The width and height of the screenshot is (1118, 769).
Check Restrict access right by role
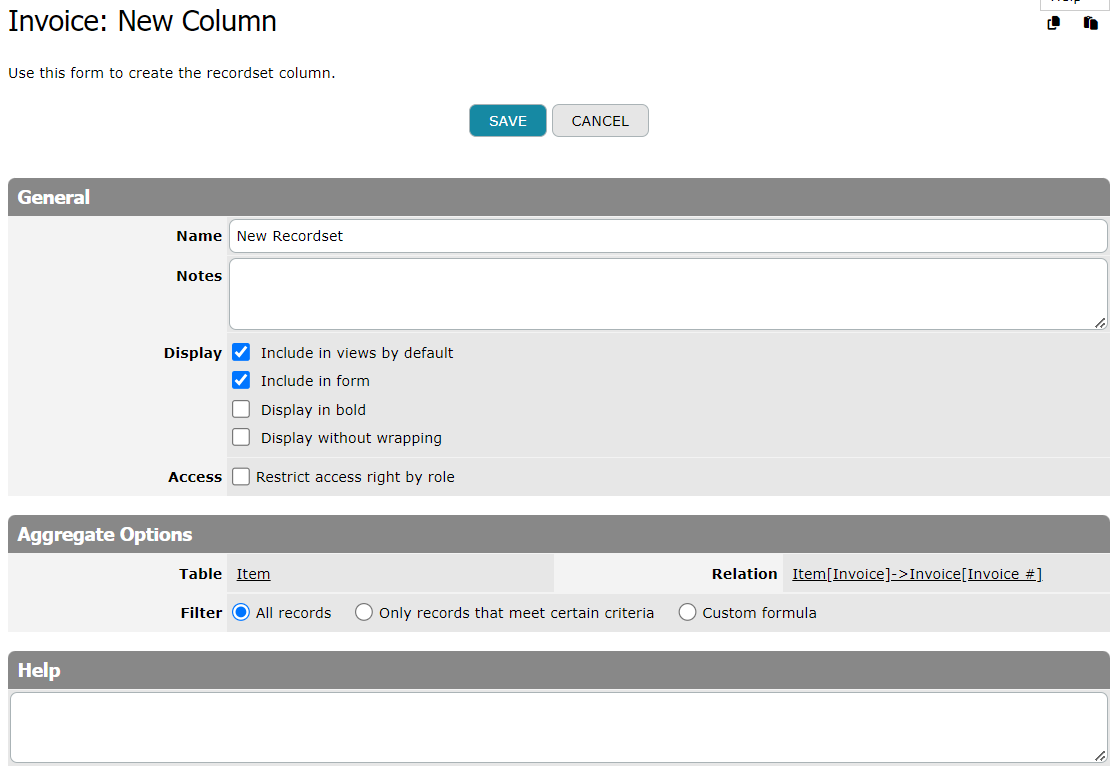click(241, 477)
